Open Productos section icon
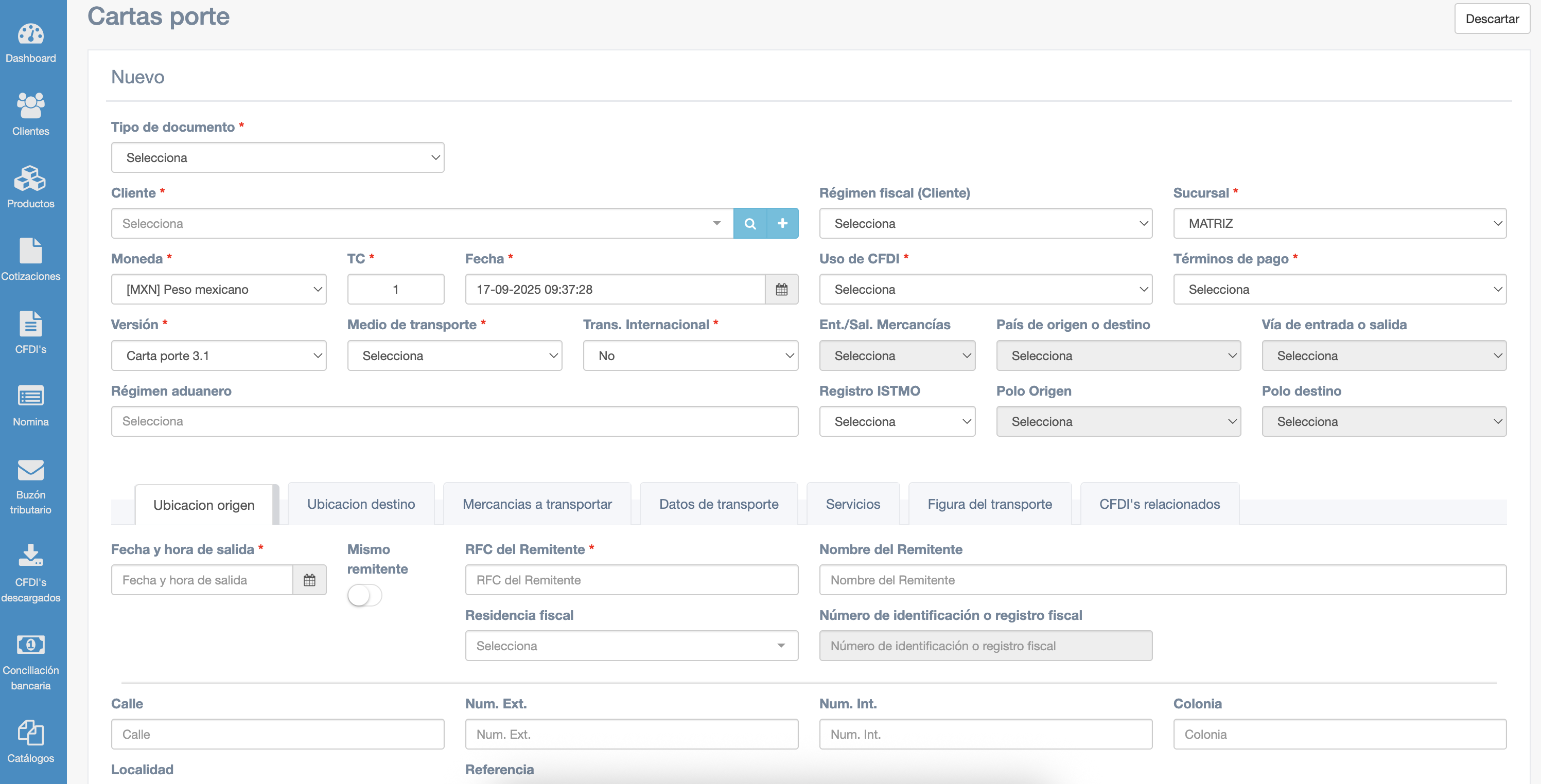 30,179
